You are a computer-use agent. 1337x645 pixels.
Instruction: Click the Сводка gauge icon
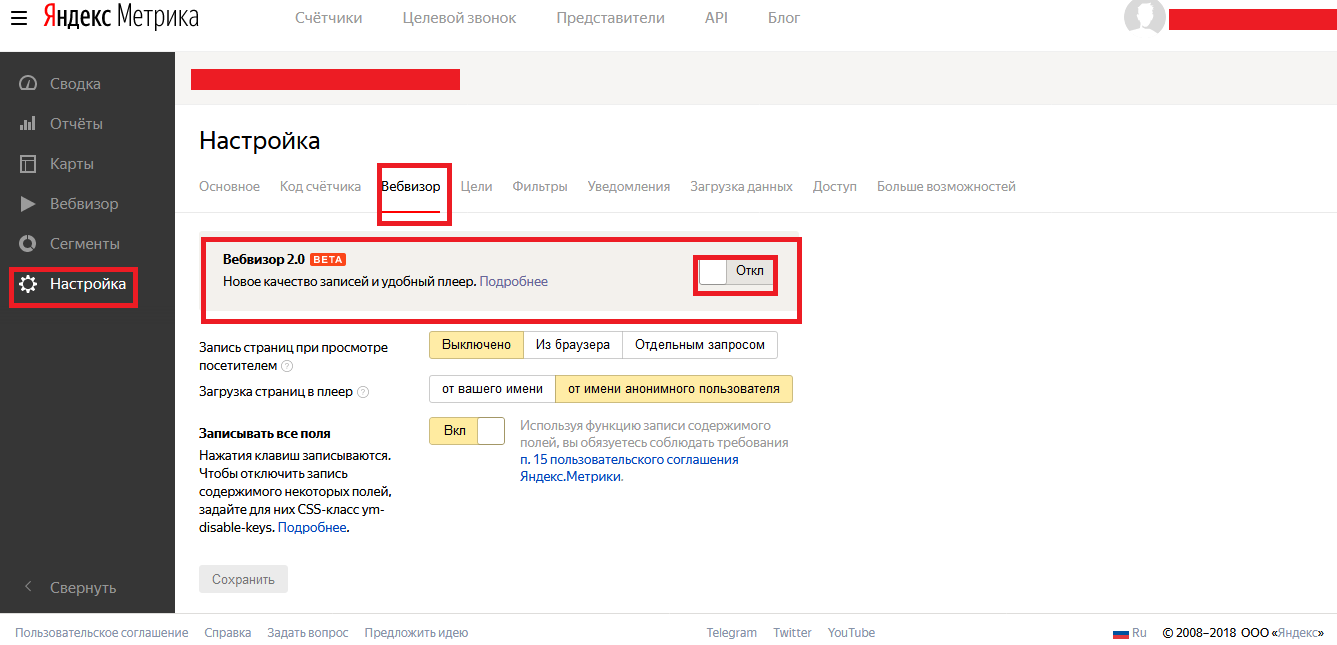coord(28,84)
